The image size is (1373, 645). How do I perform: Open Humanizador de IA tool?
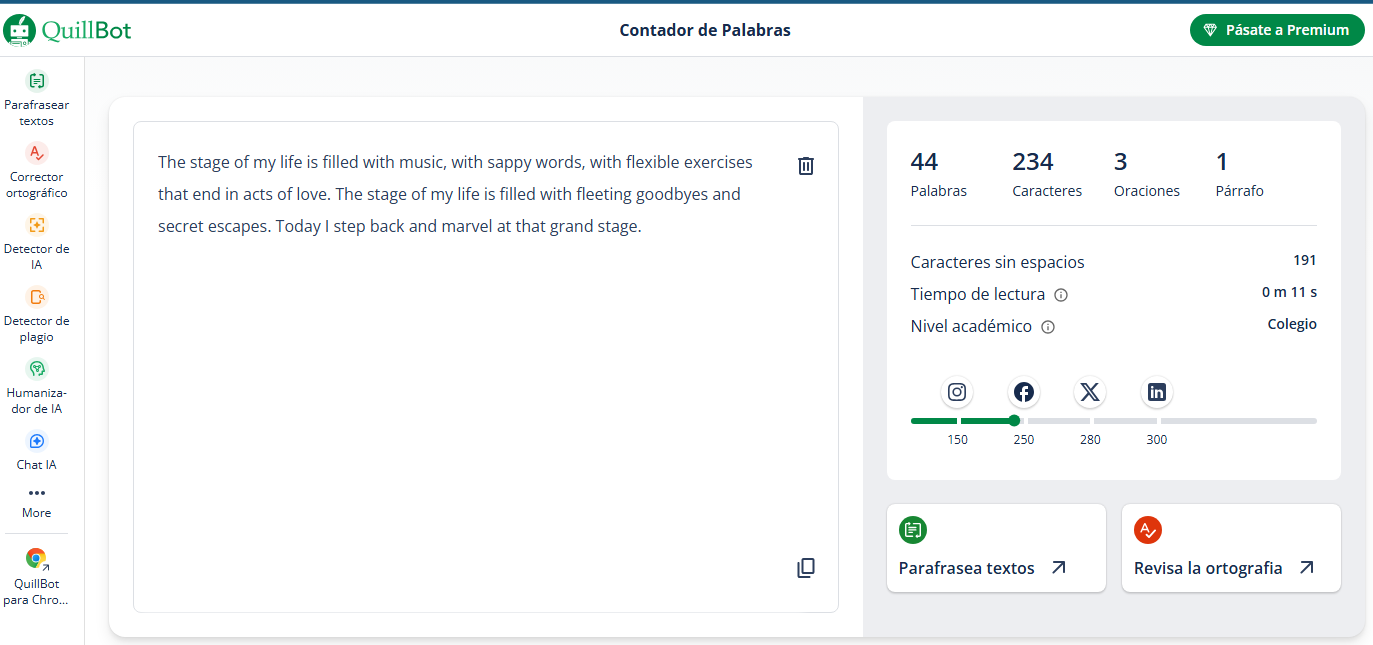(37, 387)
